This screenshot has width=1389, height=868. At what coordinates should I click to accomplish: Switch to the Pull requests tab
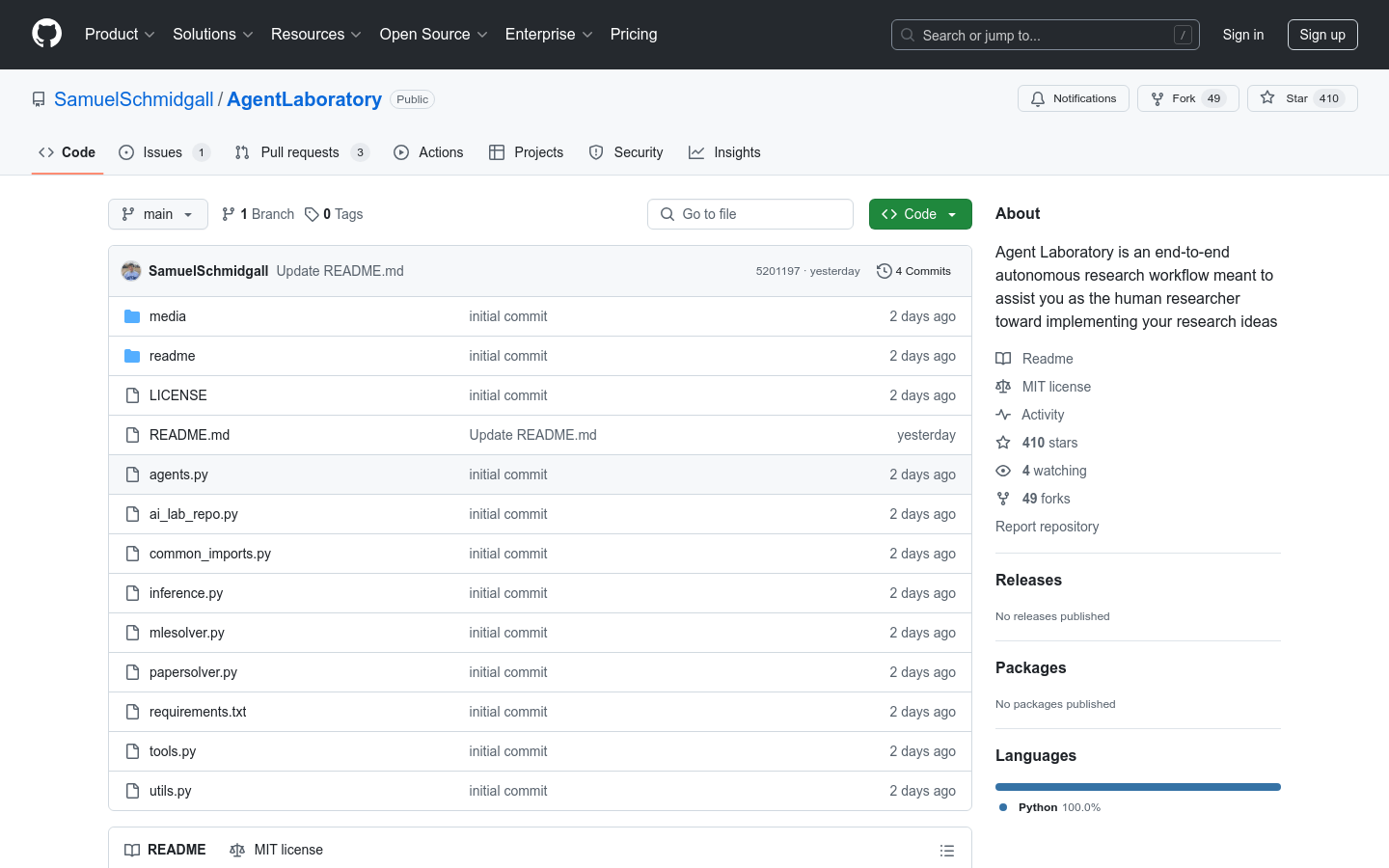(302, 152)
